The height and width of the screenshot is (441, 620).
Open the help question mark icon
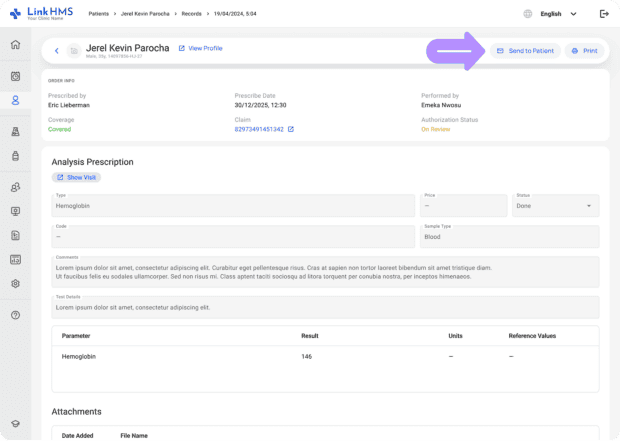point(15,315)
